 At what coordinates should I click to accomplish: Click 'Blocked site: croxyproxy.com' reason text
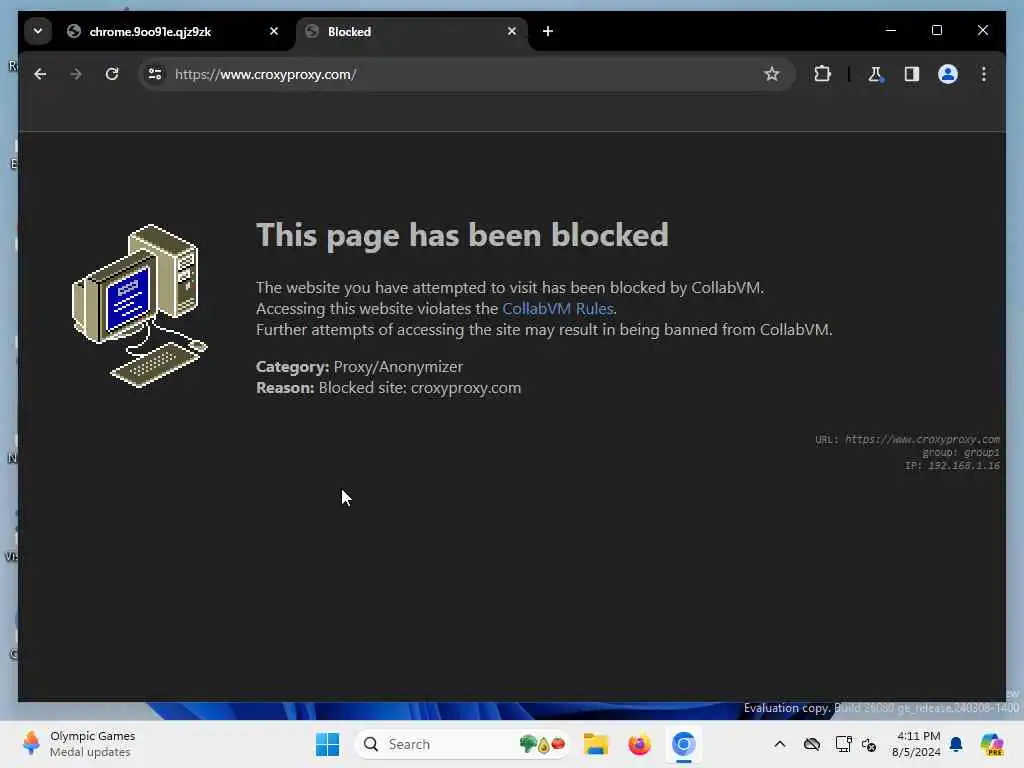click(420, 387)
